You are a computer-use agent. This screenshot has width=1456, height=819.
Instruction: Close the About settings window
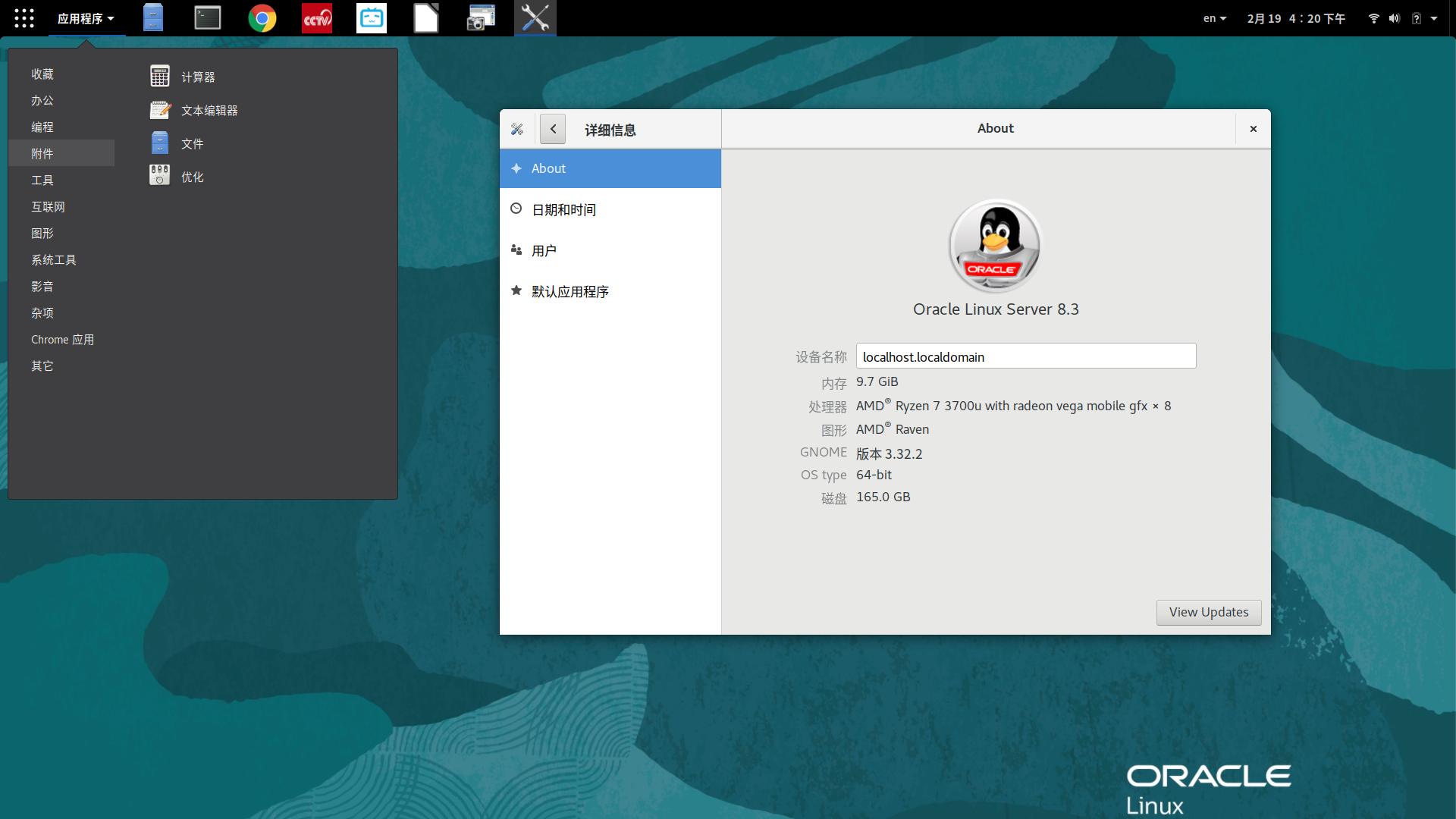[1254, 129]
